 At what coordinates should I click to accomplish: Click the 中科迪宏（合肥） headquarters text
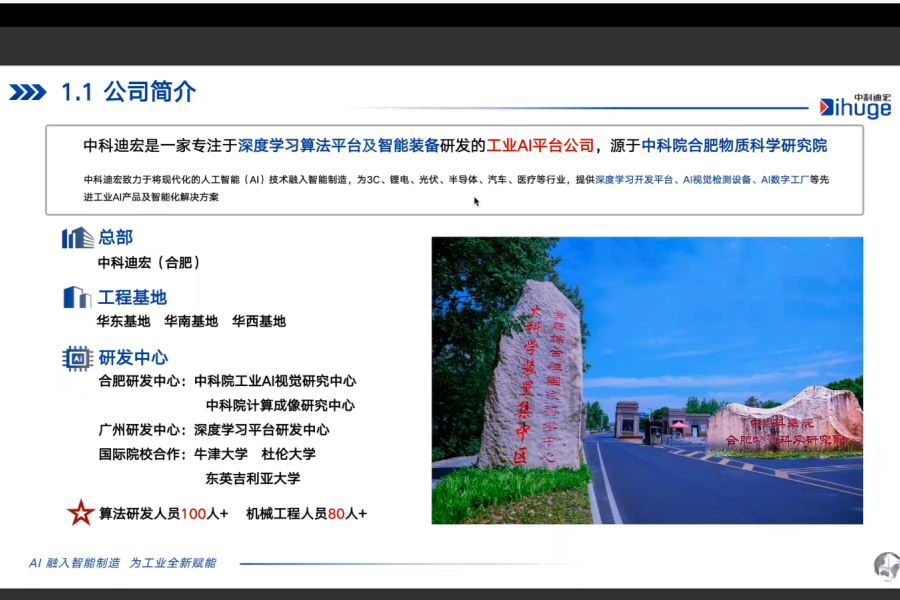[149, 263]
